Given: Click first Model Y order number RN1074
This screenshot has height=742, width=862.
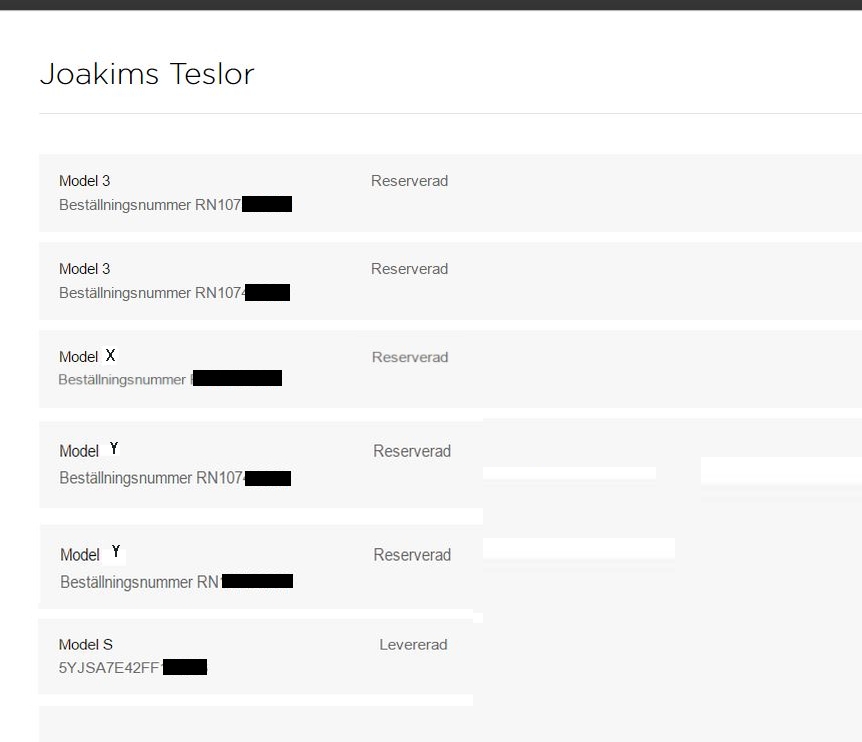Looking at the screenshot, I should click(x=152, y=478).
